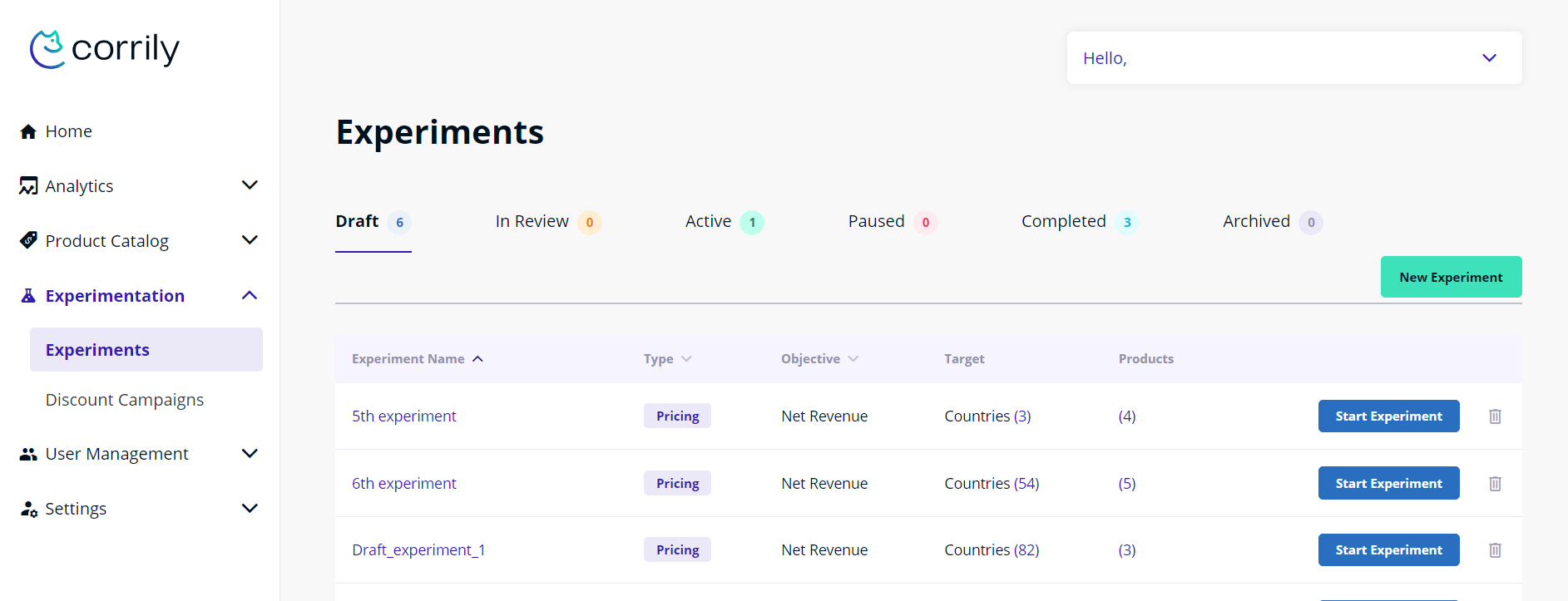Click the Settings user-gear icon
The image size is (1568, 601).
coord(28,509)
